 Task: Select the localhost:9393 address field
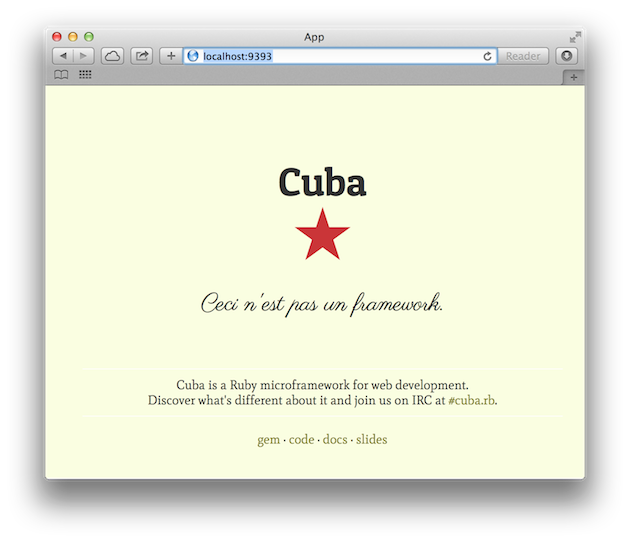pyautogui.click(x=340, y=56)
